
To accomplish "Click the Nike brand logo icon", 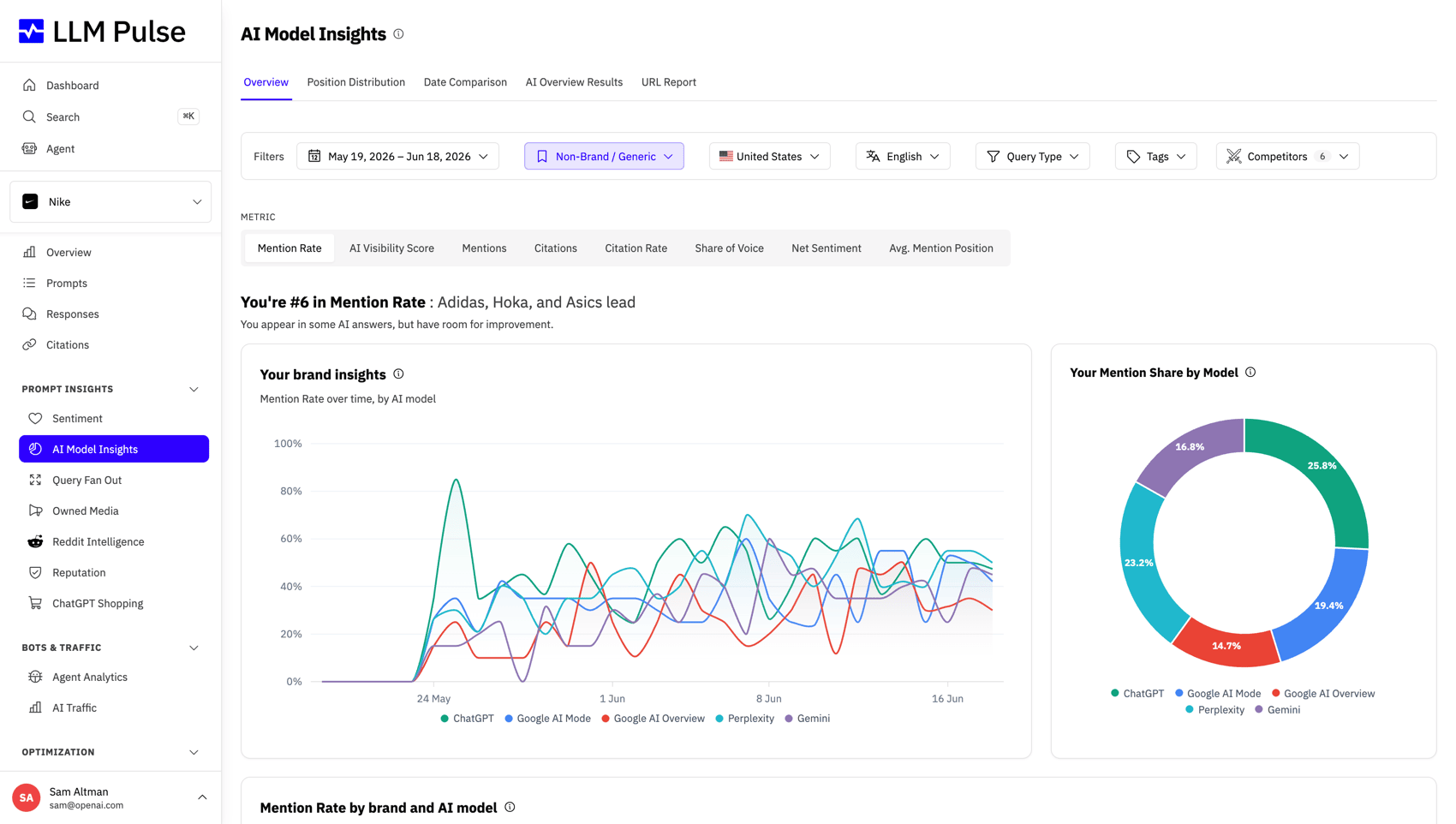I will pos(30,201).
